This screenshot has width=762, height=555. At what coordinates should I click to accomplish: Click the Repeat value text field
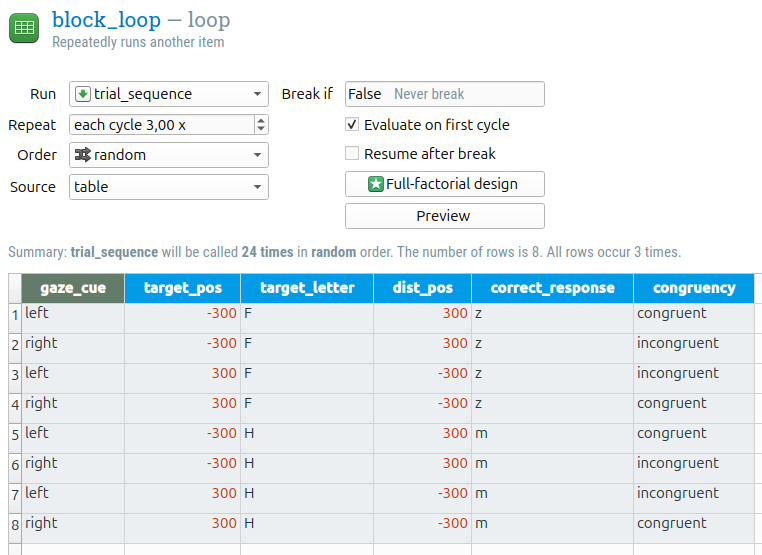pos(160,125)
